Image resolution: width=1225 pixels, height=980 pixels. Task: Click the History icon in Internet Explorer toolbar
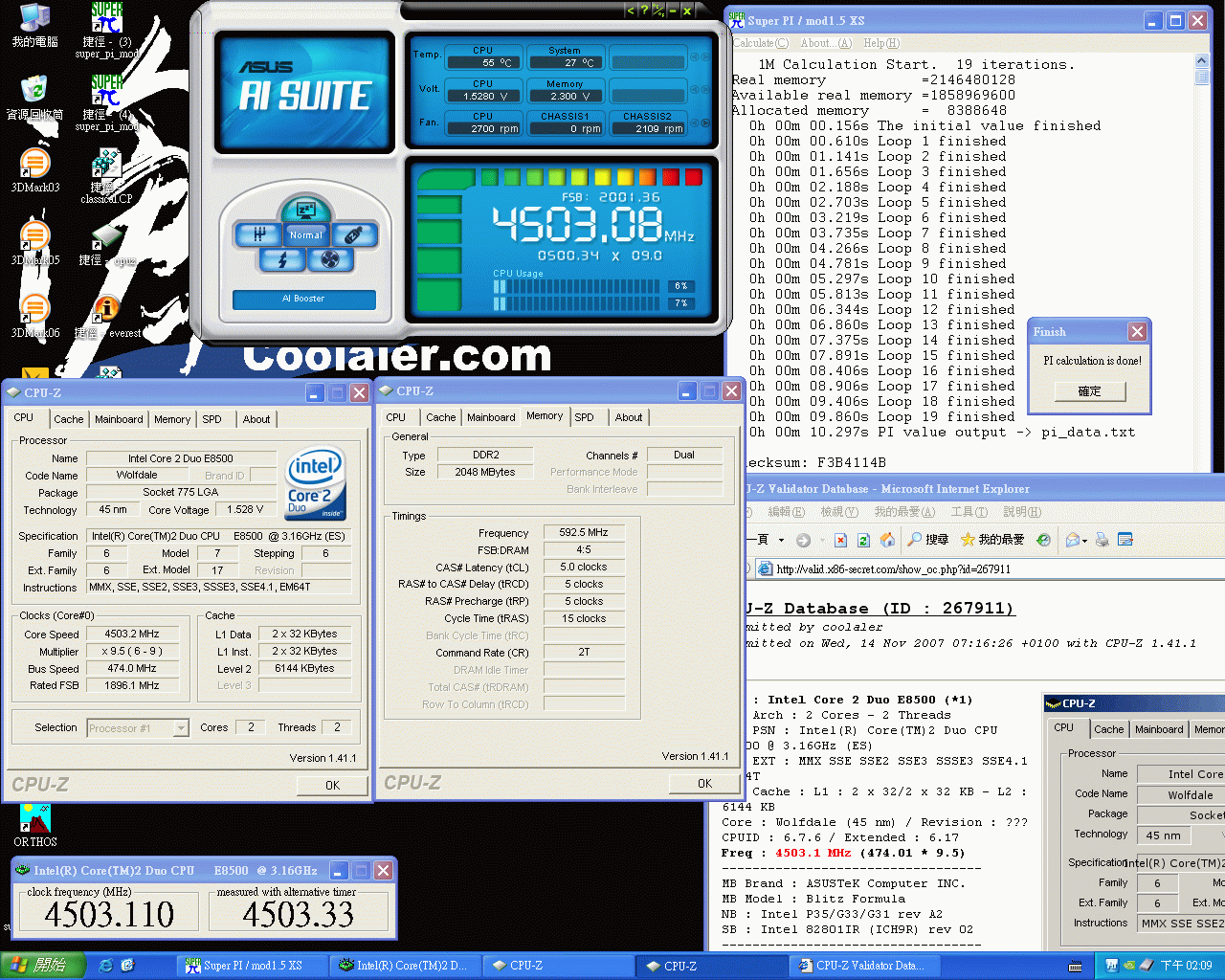tap(1043, 540)
